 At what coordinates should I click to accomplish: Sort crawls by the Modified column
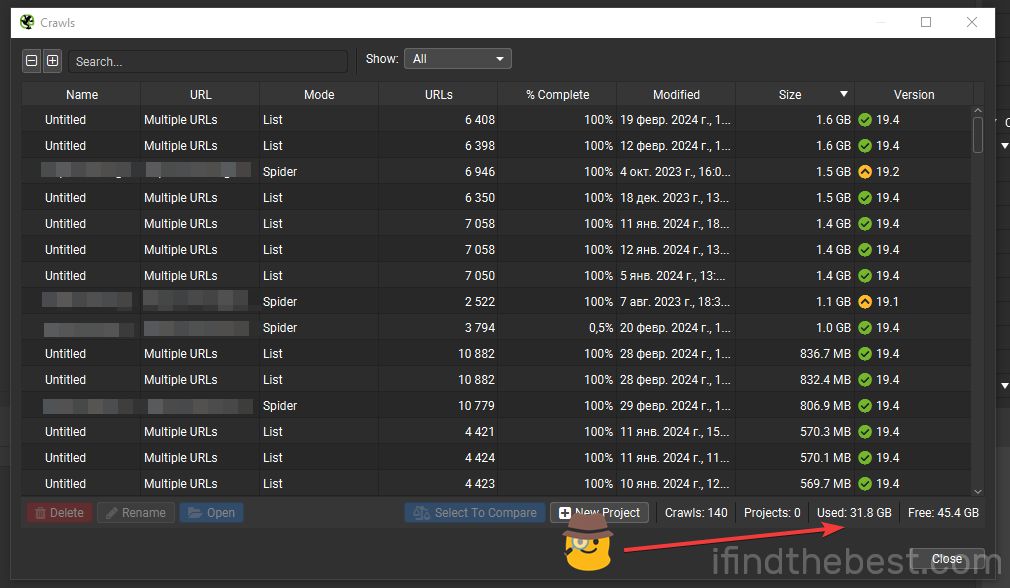tap(675, 93)
